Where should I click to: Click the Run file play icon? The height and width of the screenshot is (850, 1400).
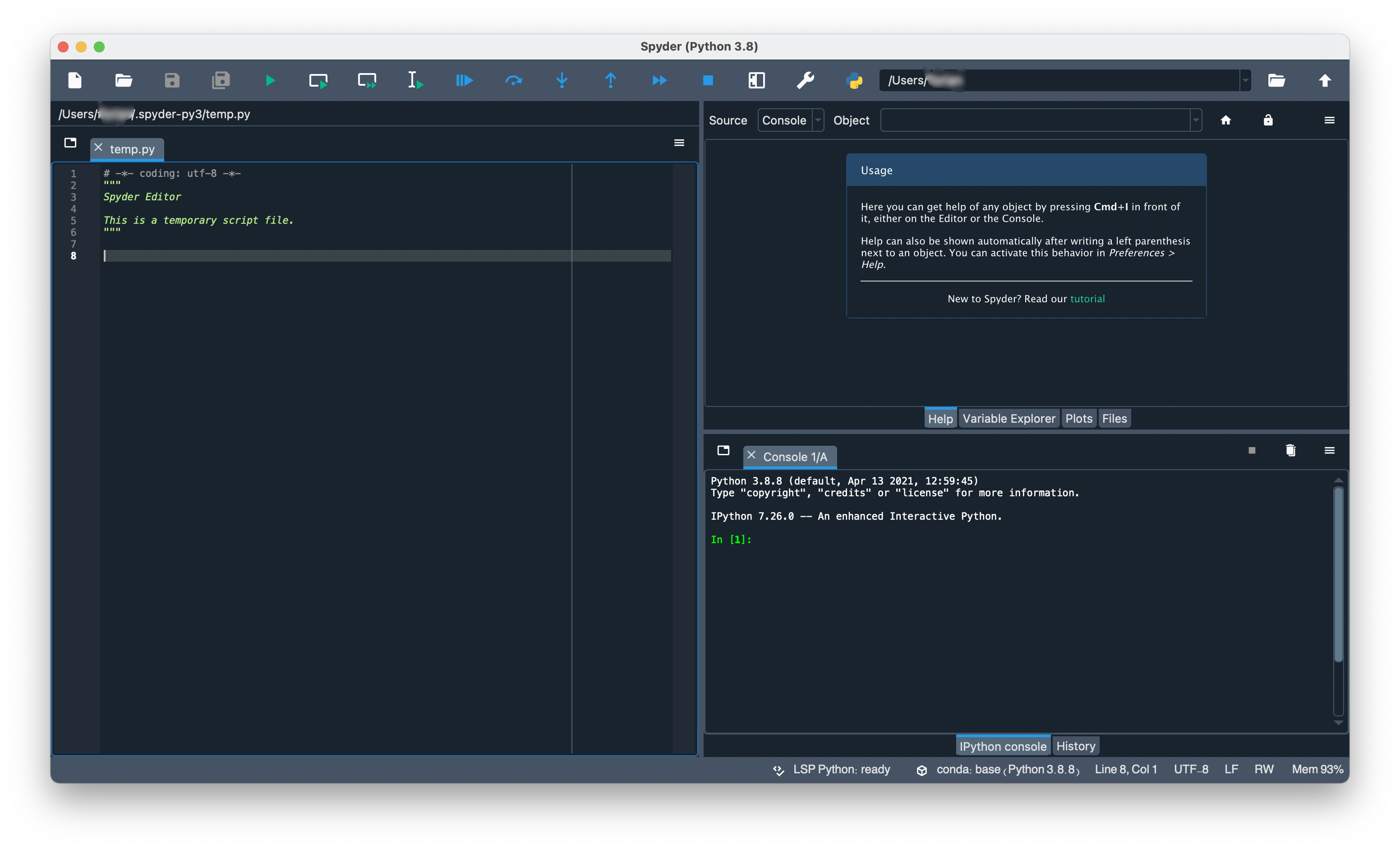(270, 80)
